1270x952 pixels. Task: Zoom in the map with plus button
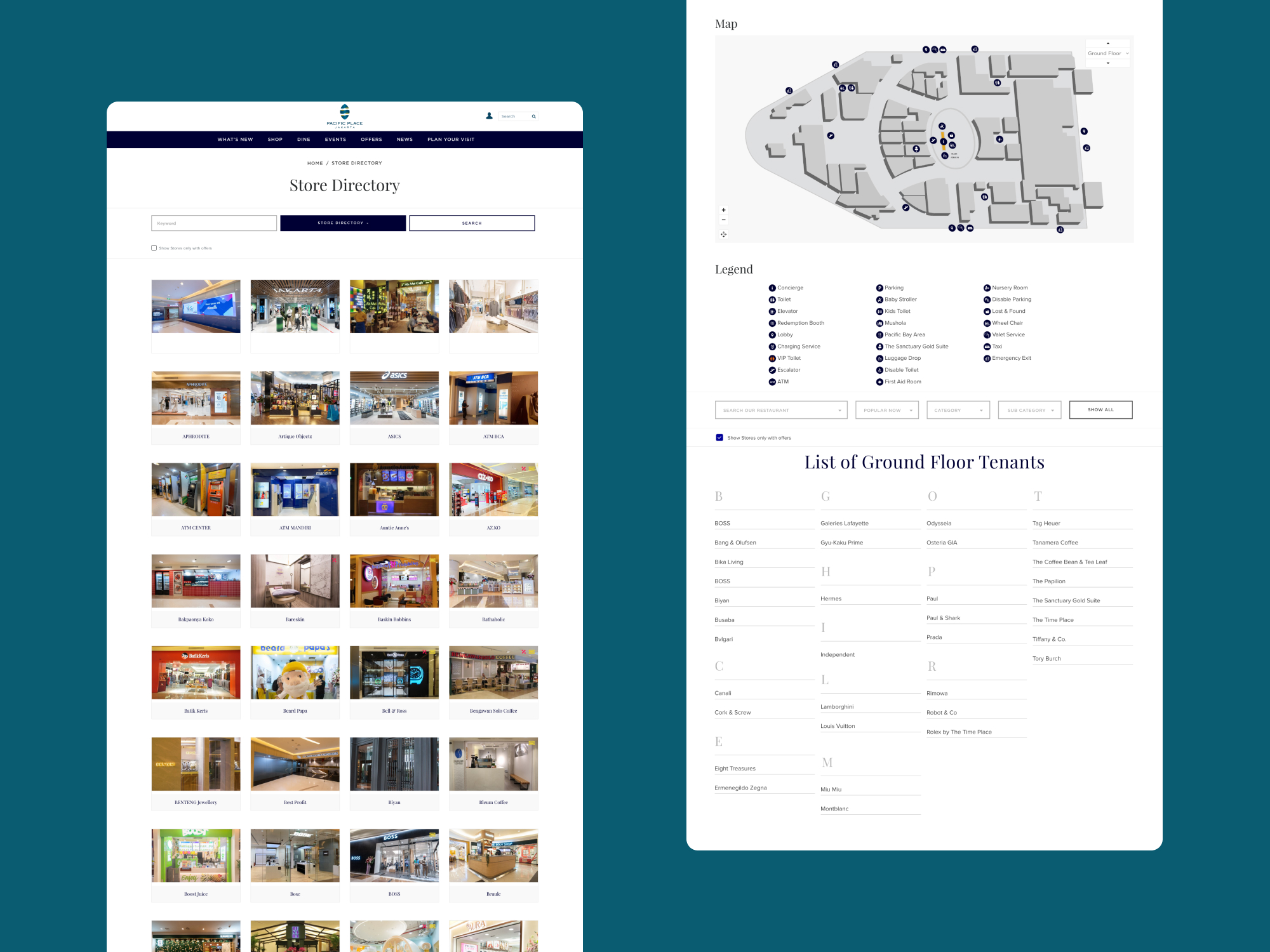[x=723, y=210]
